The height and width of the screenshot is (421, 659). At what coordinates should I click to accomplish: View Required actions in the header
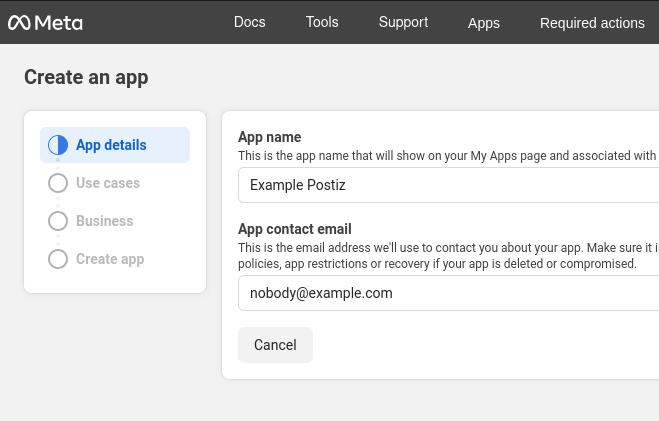(592, 22)
